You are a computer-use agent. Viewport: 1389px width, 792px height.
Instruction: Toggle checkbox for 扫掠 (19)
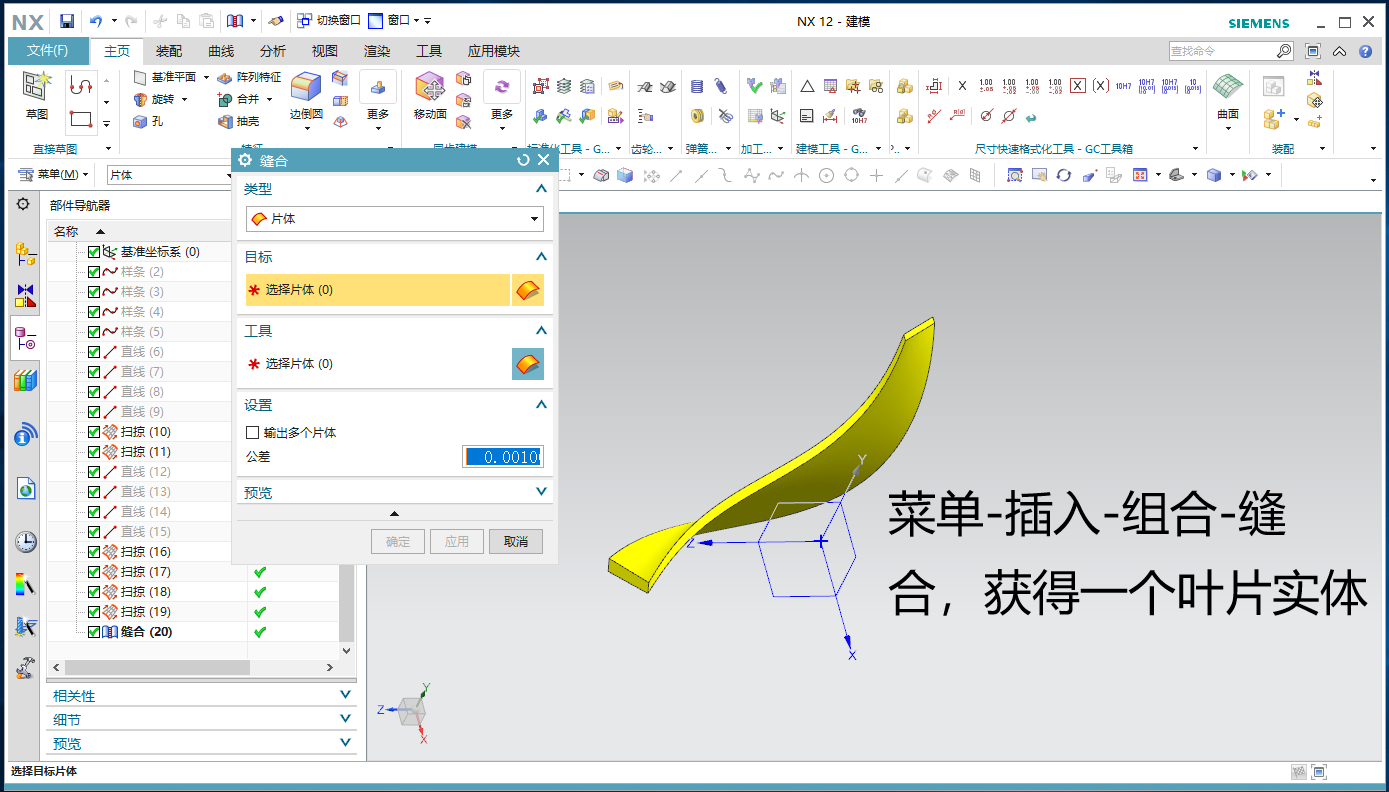[94, 612]
